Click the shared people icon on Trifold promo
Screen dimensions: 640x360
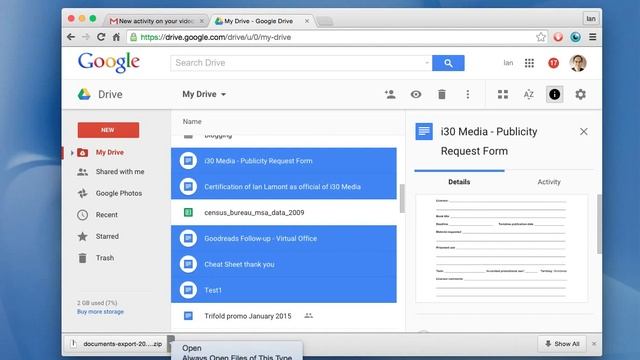click(309, 316)
